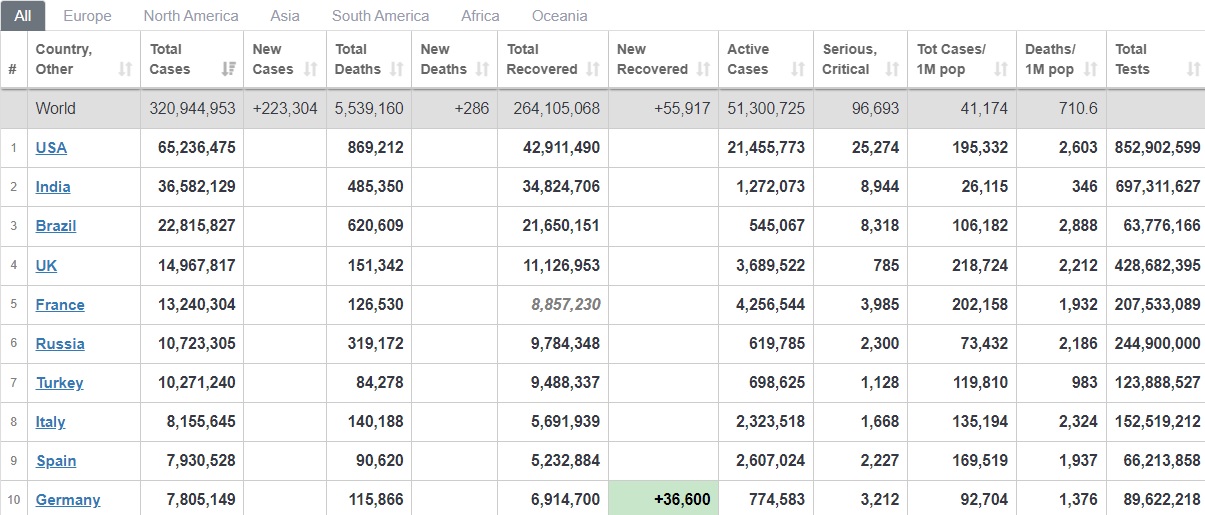
Task: Show the South America tab
Action: tap(380, 16)
